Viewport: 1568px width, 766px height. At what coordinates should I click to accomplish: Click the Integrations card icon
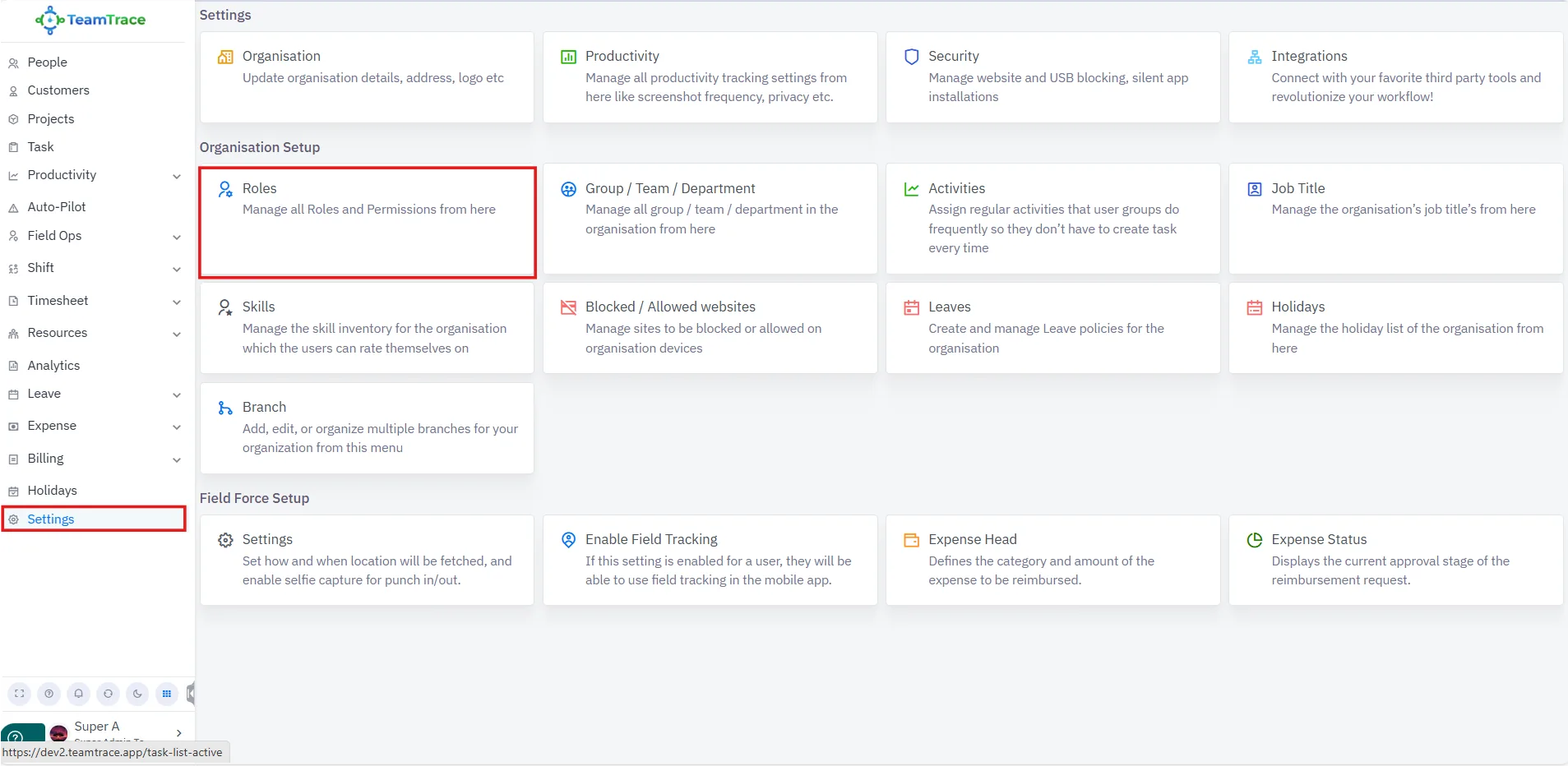1254,57
